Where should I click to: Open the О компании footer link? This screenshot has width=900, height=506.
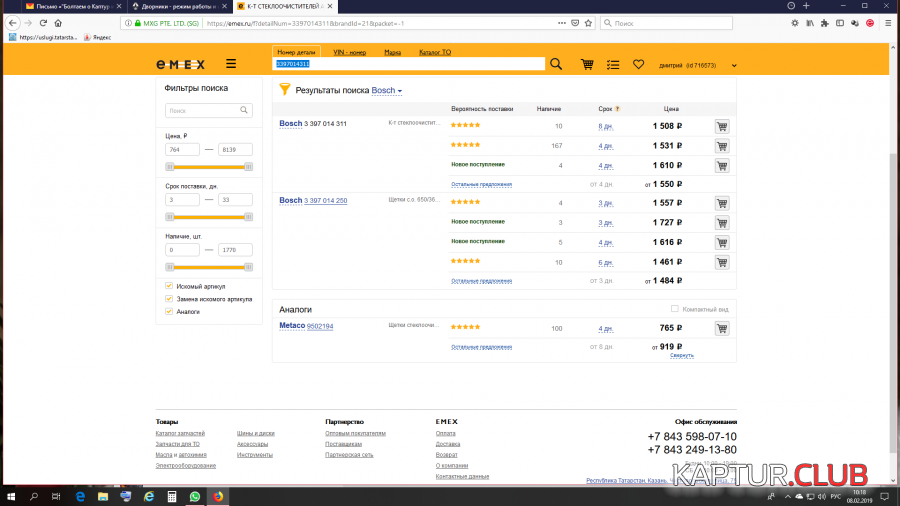452,465
